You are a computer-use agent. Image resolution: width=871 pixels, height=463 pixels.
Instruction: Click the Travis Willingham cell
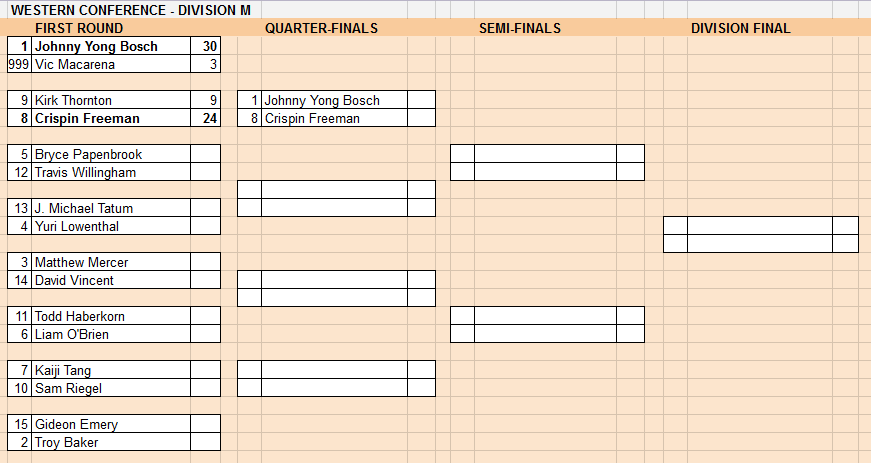[x=111, y=172]
